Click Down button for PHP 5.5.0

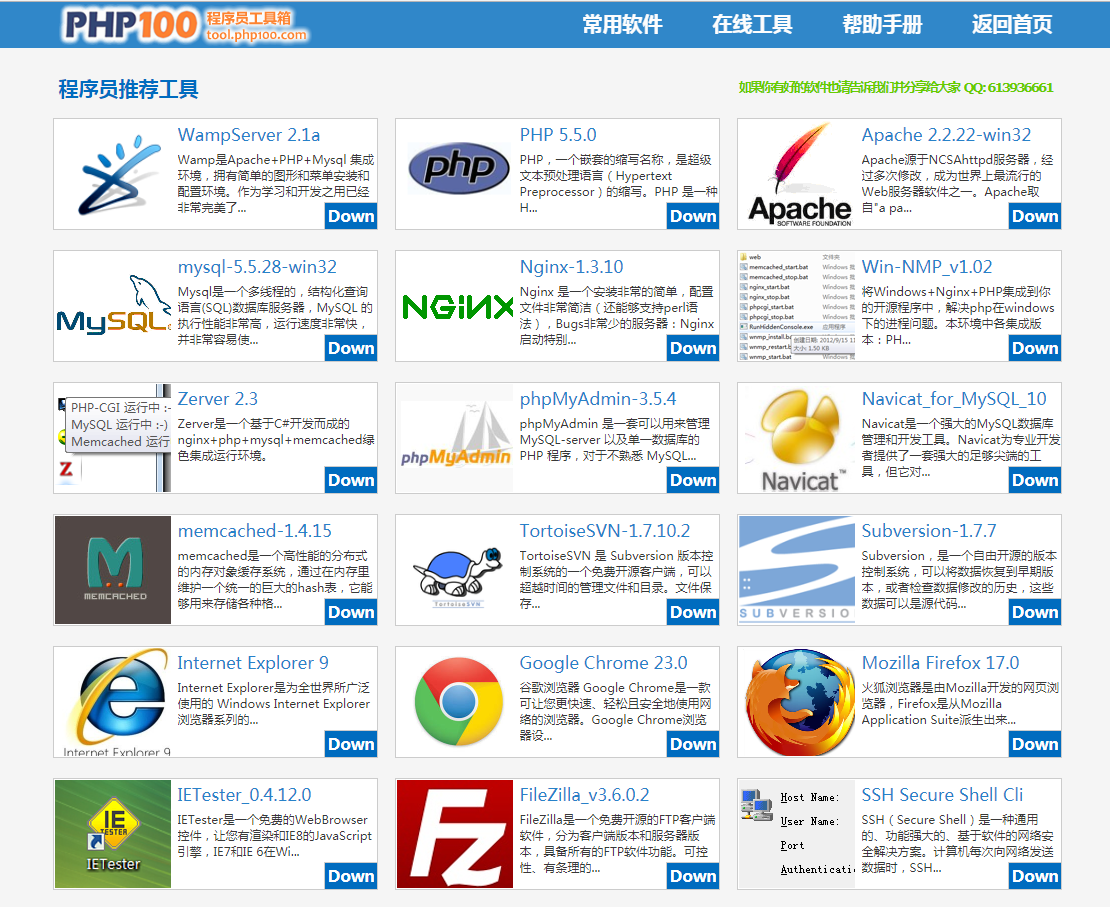point(693,217)
